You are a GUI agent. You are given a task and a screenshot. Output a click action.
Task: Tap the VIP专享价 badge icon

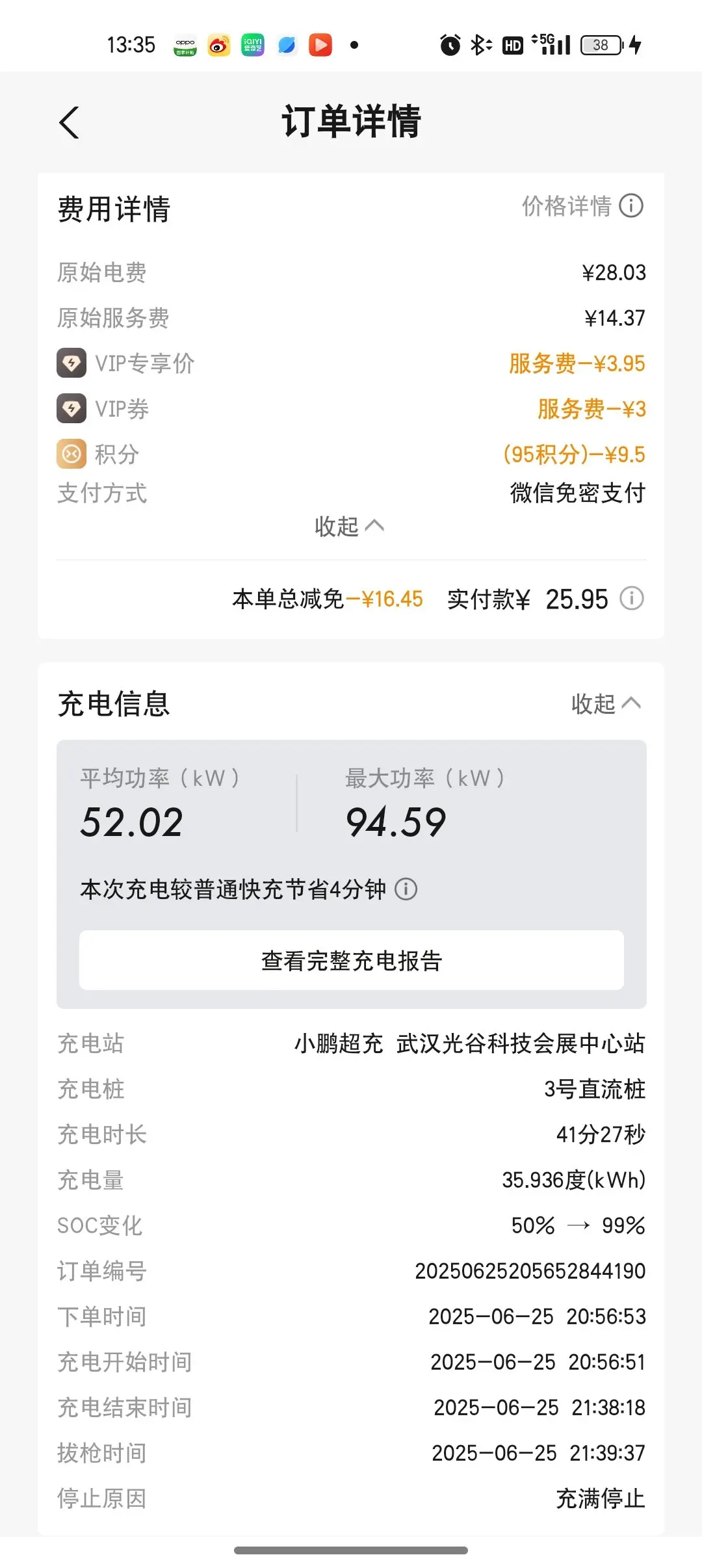(x=71, y=363)
